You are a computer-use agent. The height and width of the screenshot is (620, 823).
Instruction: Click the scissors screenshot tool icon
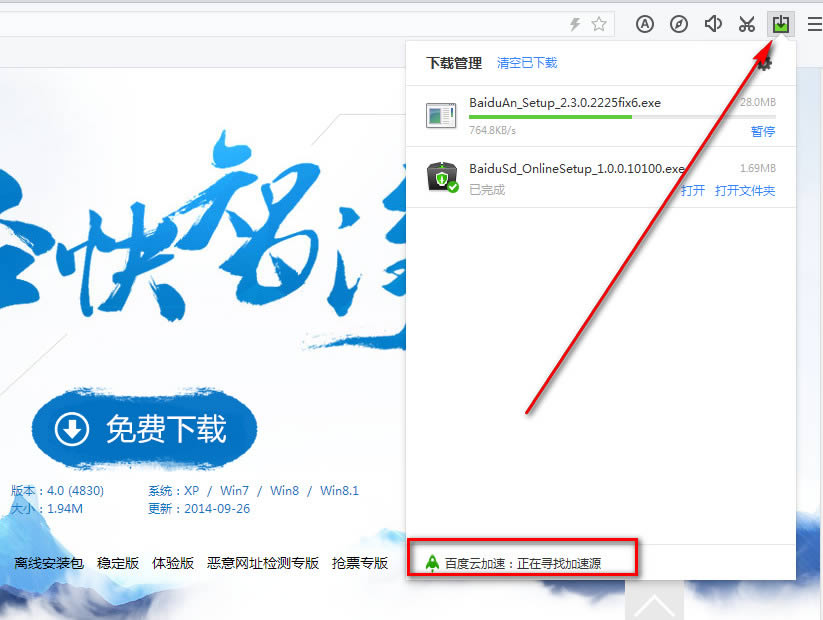746,24
